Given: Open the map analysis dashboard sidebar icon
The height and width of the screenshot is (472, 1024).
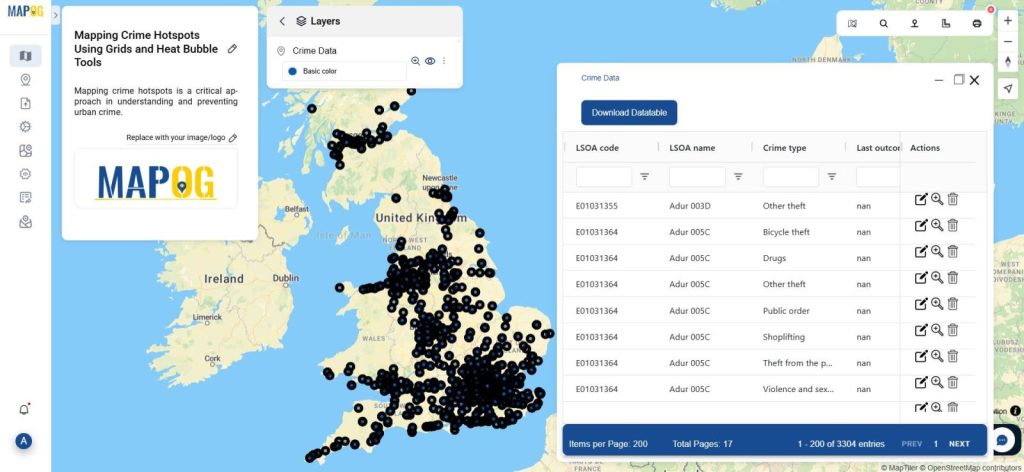Looking at the screenshot, I should click(25, 151).
